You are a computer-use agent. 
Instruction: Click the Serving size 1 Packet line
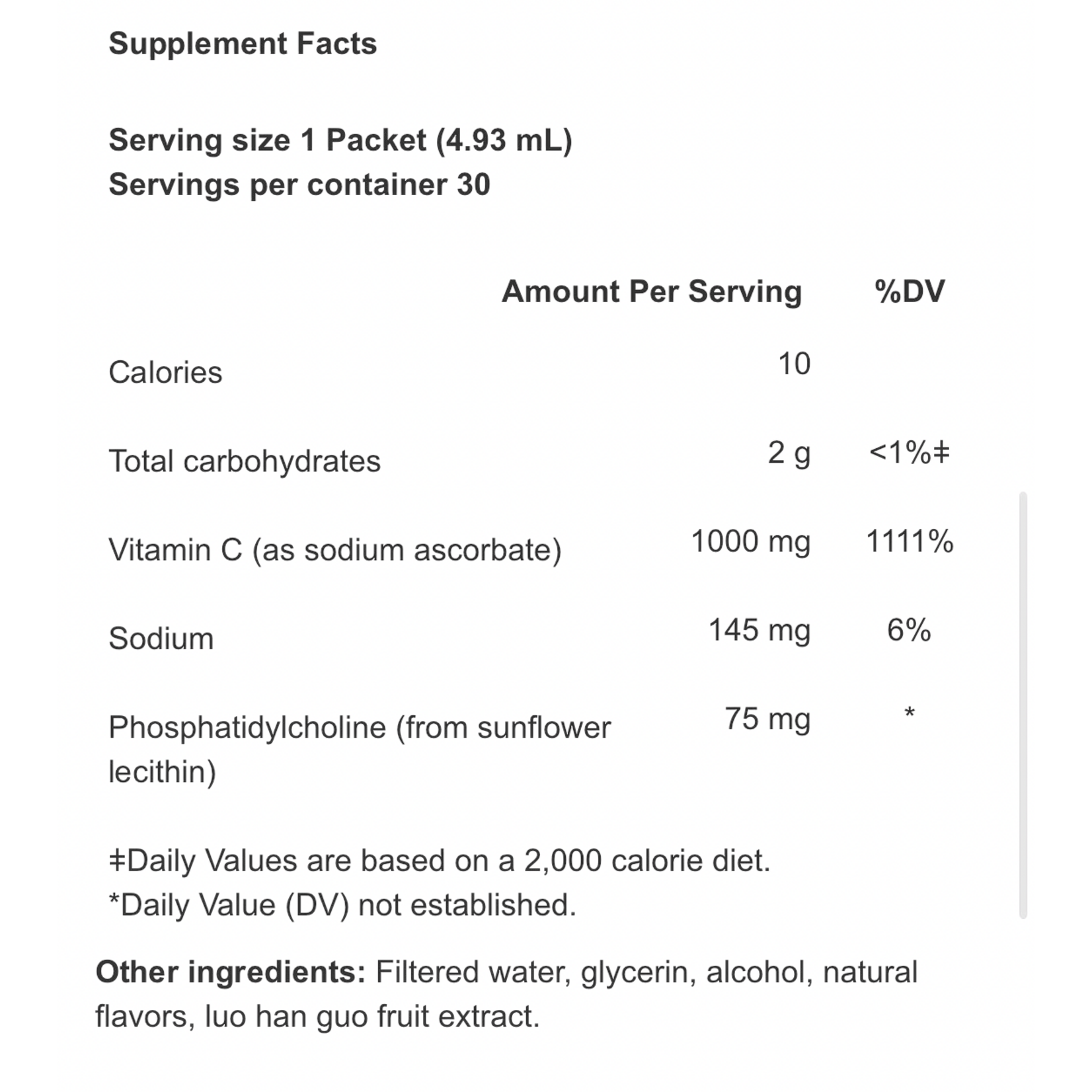point(340,140)
